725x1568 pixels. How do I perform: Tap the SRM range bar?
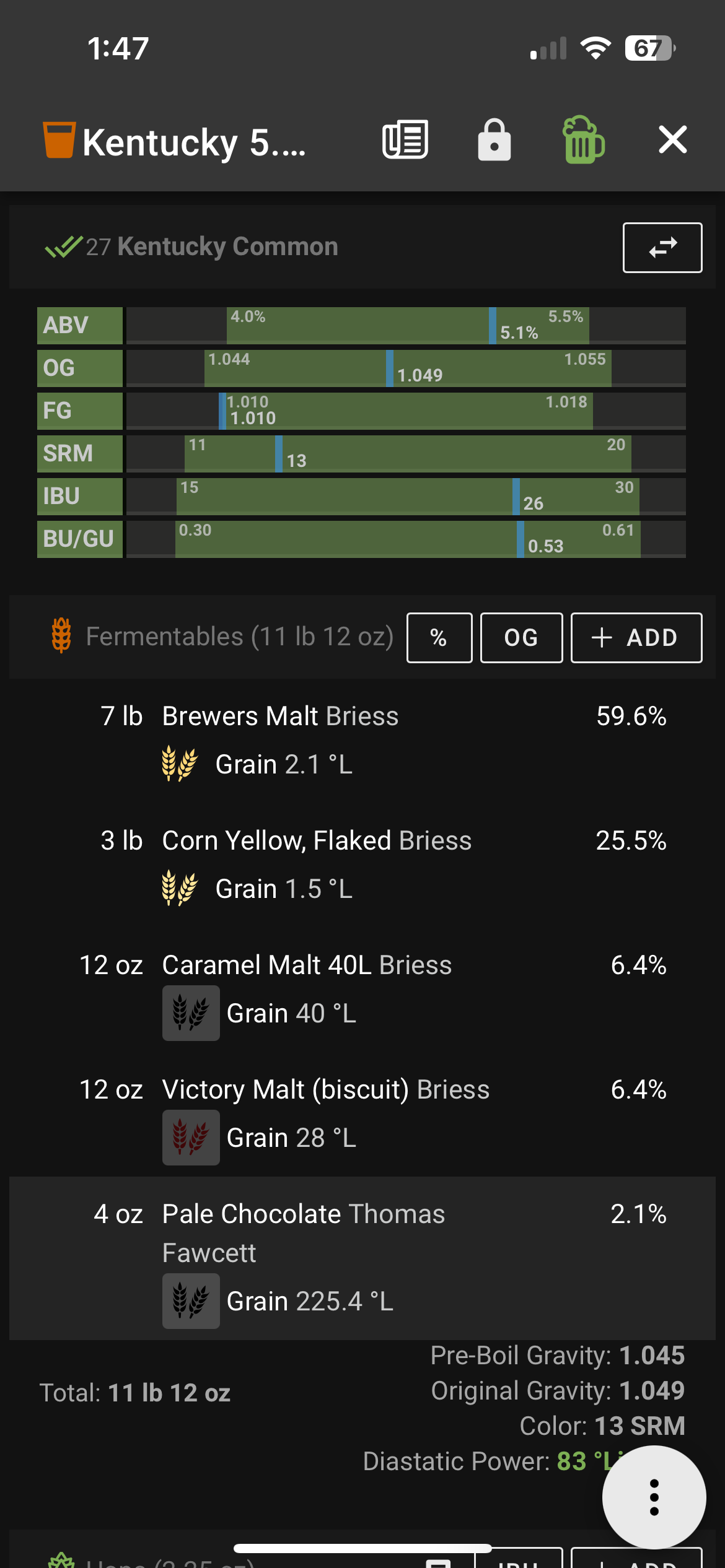pos(406,453)
